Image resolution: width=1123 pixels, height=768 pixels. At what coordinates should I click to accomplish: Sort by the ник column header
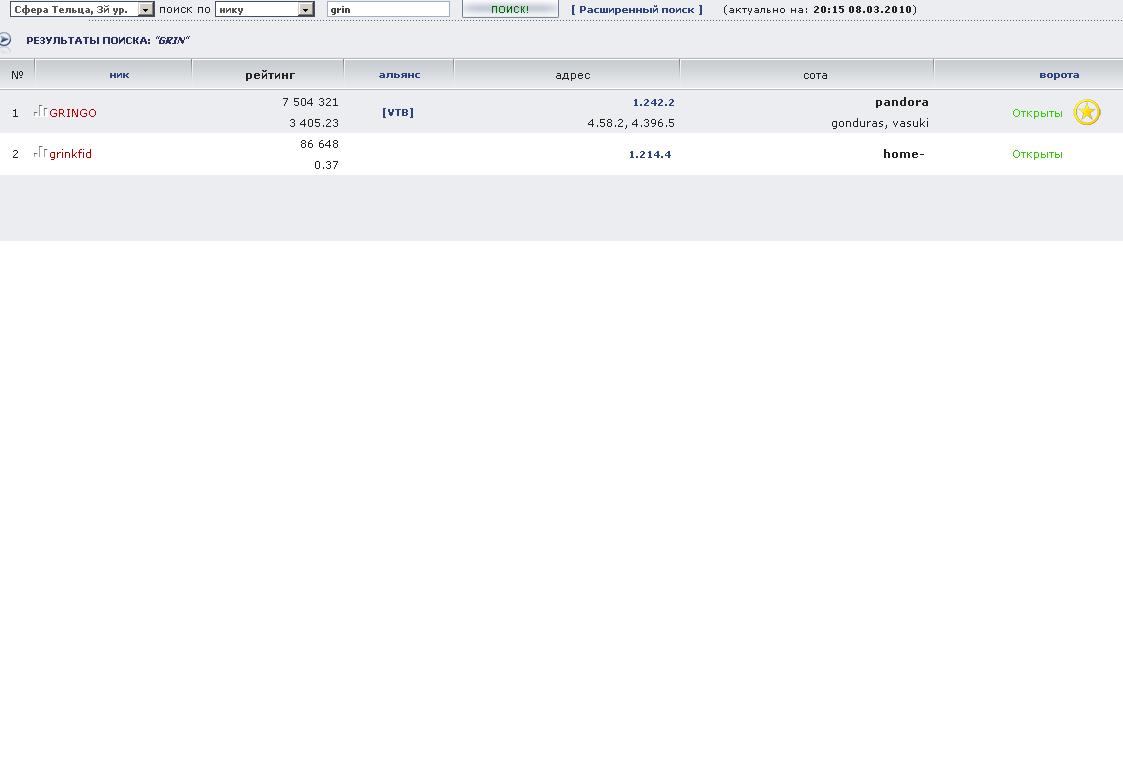click(x=119, y=75)
